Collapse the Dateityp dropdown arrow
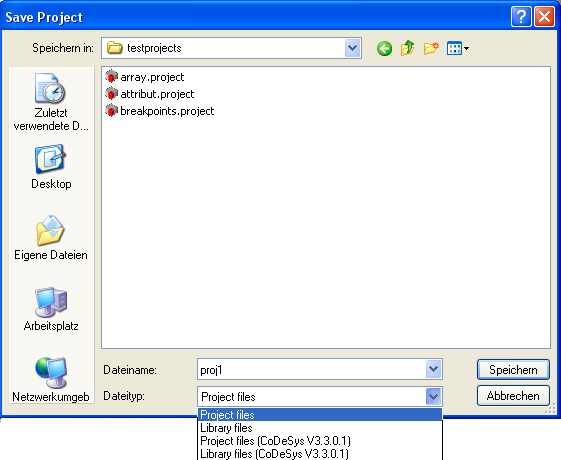 tap(434, 396)
